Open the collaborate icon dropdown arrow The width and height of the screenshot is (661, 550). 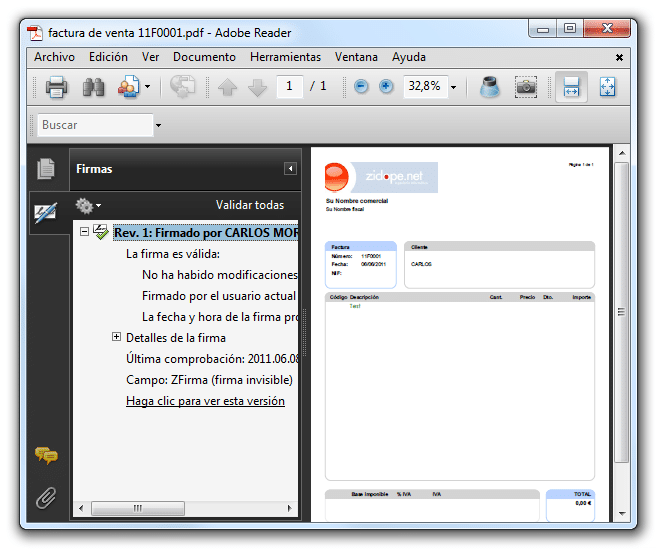point(148,87)
